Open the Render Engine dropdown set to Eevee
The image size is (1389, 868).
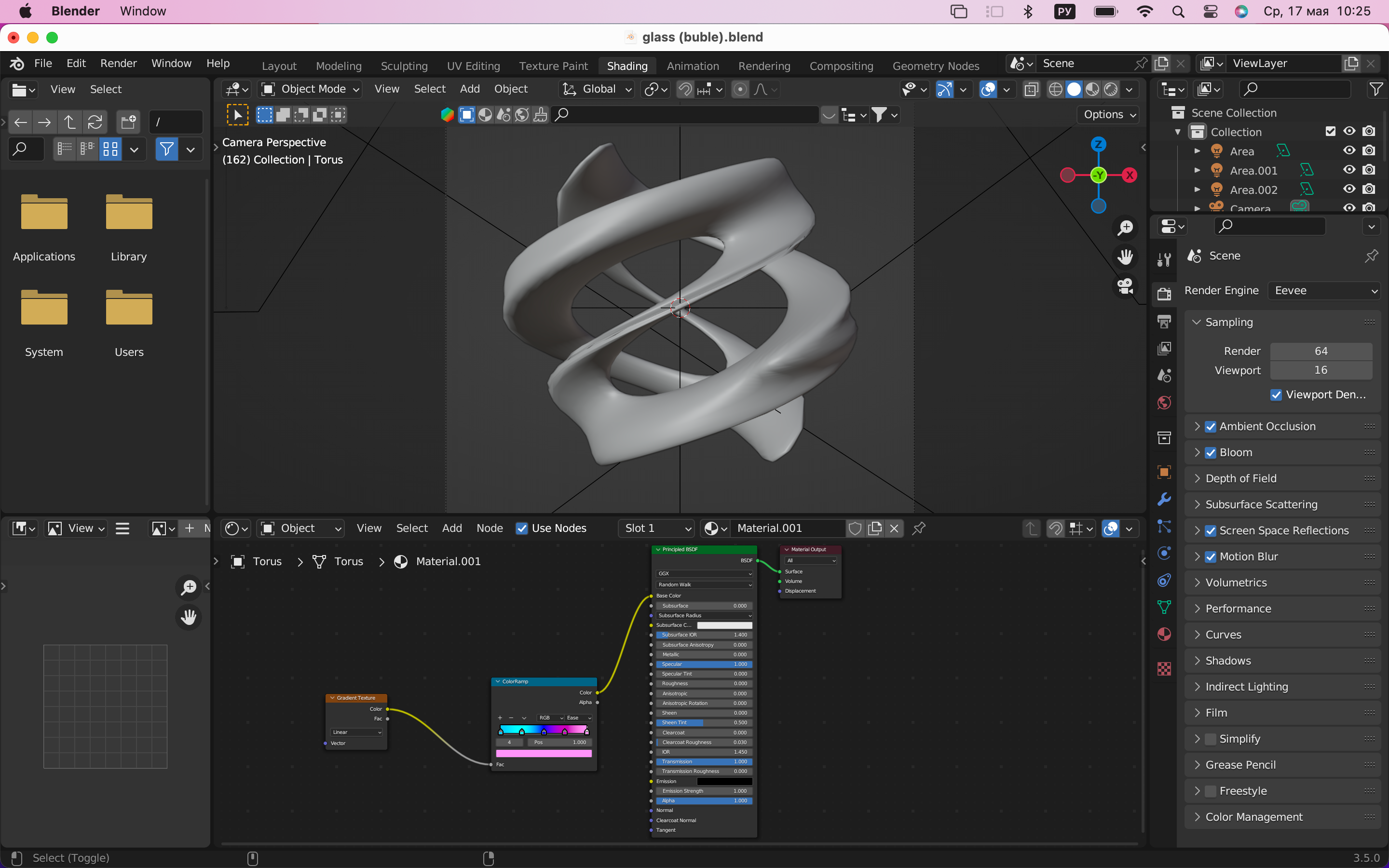pyautogui.click(x=1323, y=290)
